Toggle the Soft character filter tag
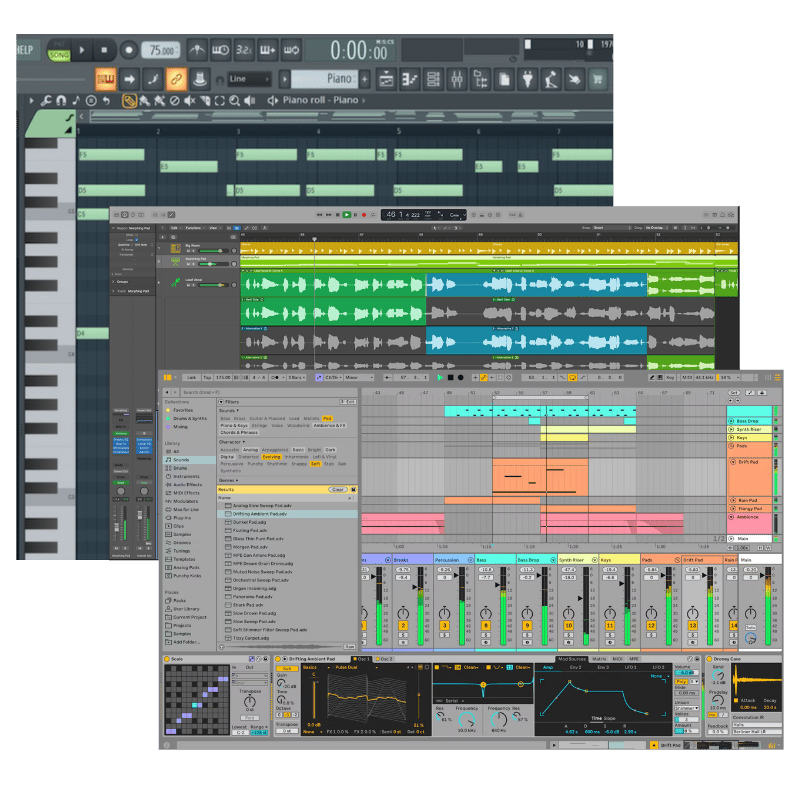Image resolution: width=800 pixels, height=800 pixels. click(x=315, y=464)
